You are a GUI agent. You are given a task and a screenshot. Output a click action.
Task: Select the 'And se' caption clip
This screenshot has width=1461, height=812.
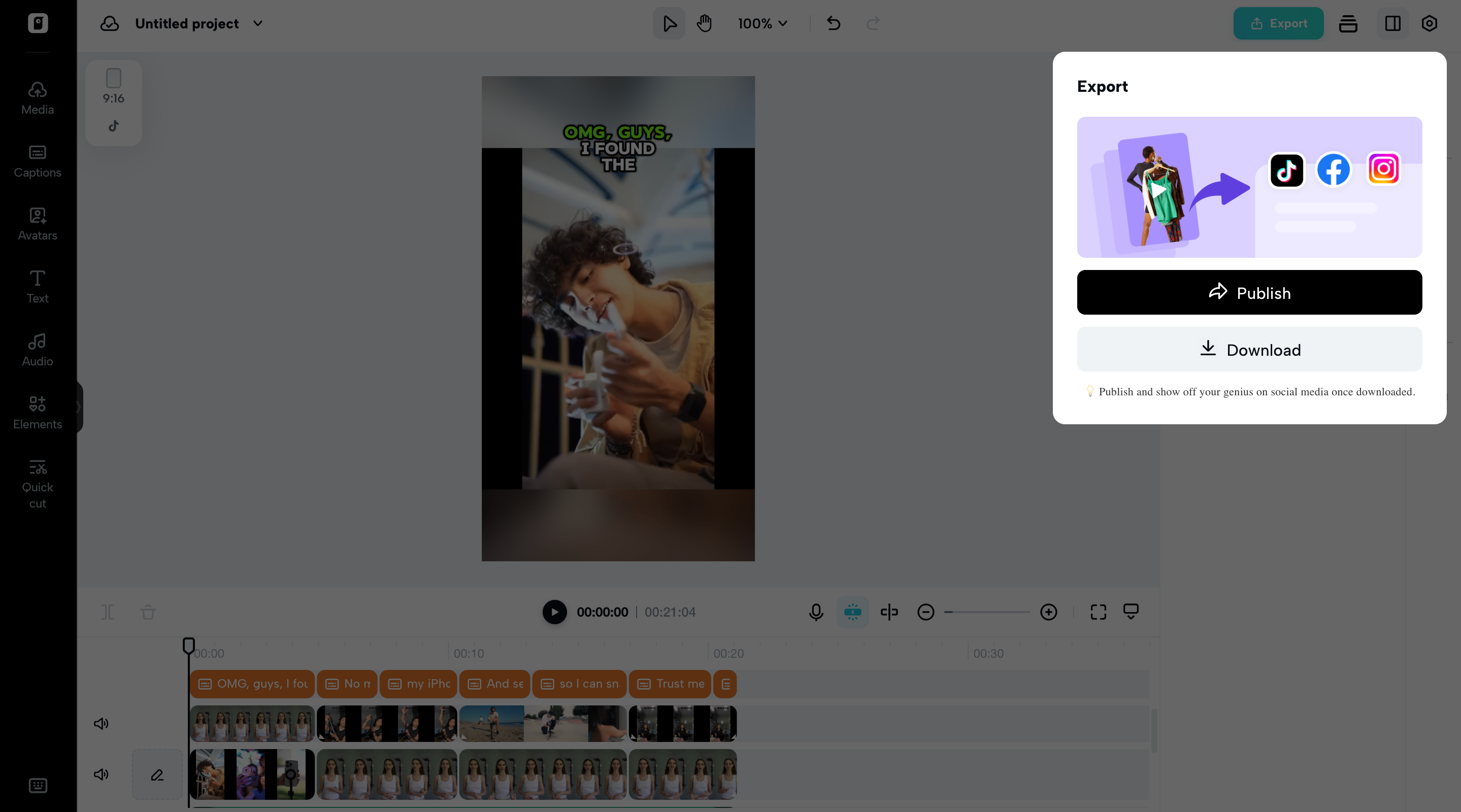point(494,684)
